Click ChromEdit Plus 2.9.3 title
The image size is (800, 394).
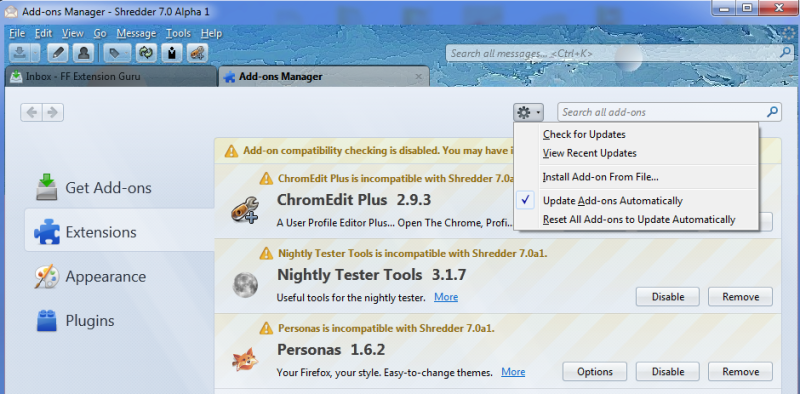tap(354, 200)
